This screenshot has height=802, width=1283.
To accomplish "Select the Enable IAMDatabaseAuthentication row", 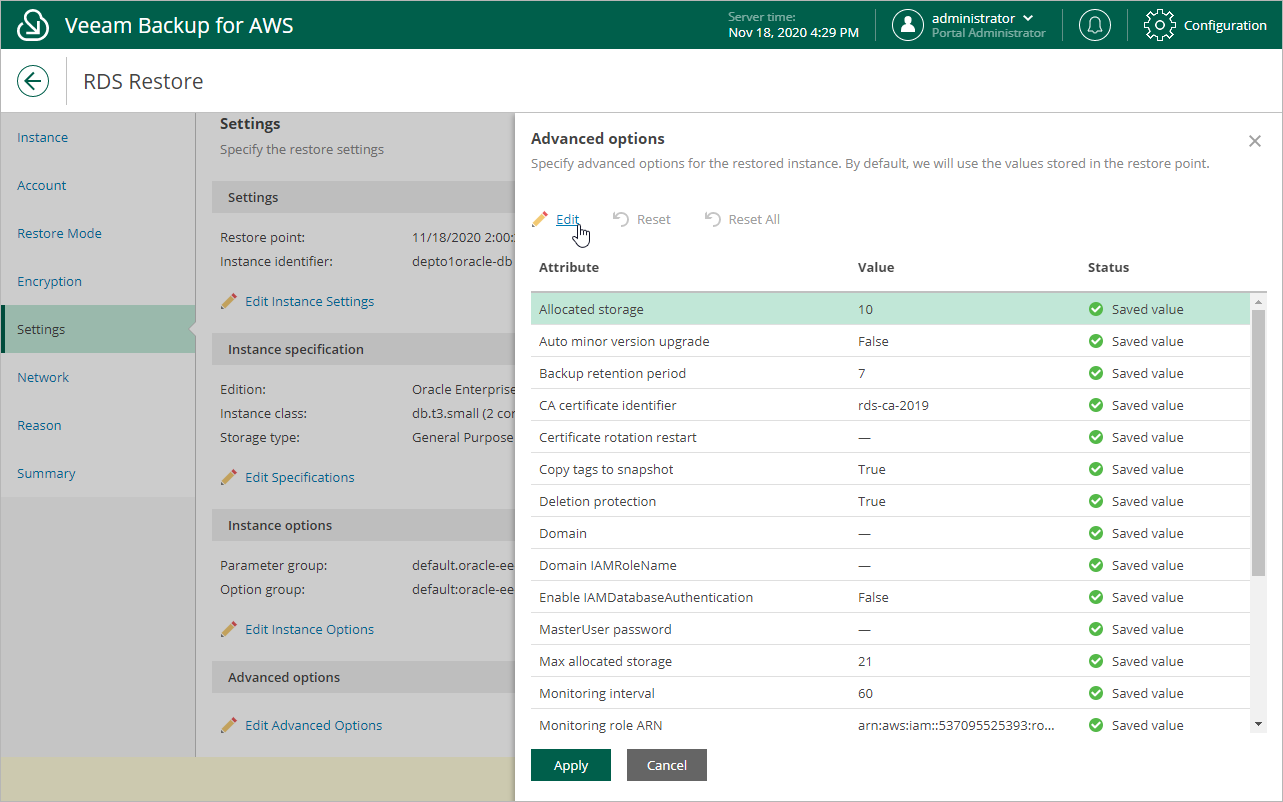I will 890,597.
